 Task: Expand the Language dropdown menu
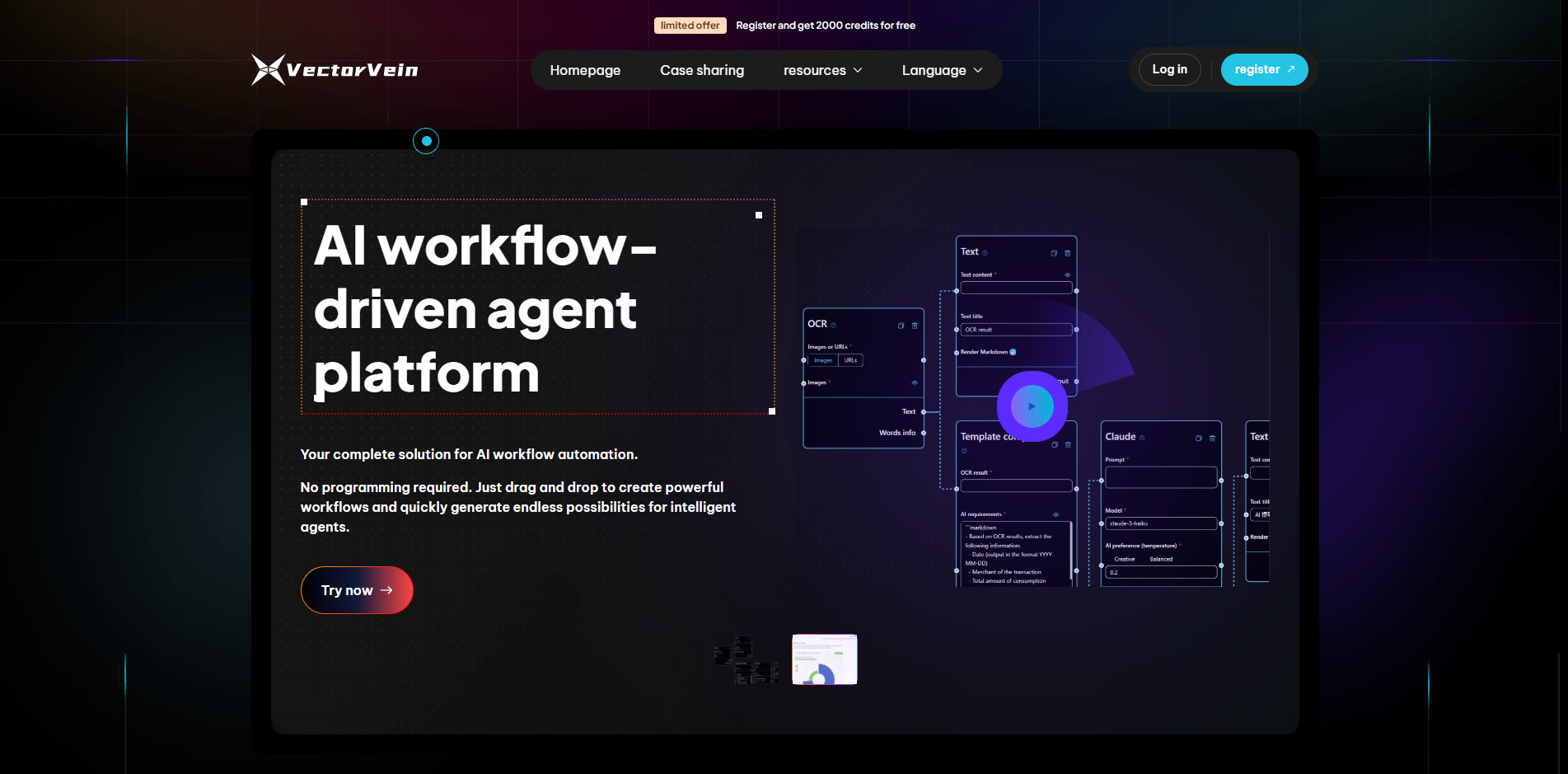942,70
